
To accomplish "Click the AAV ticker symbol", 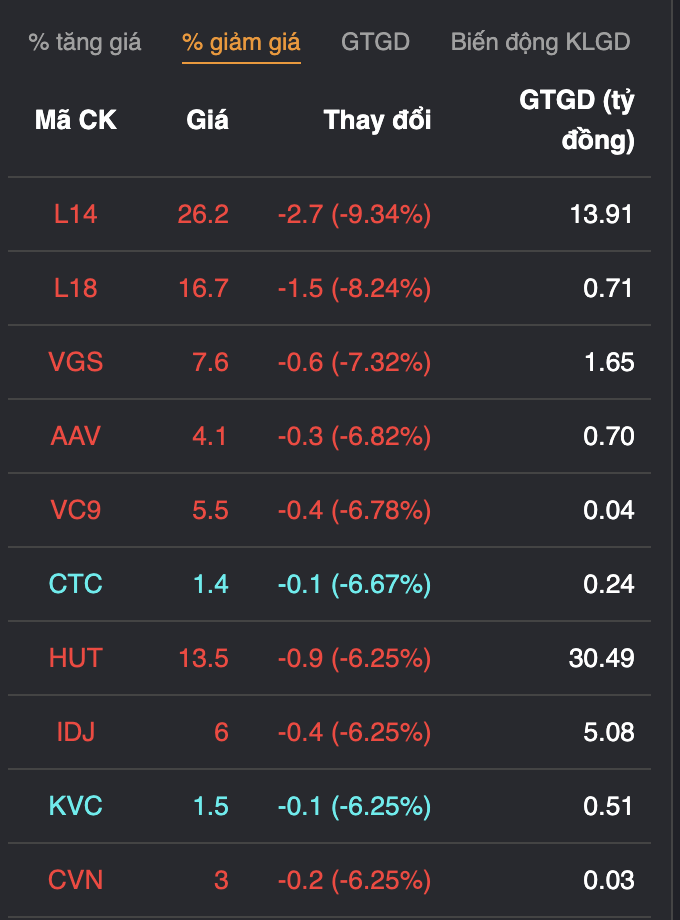I will 76,436.
